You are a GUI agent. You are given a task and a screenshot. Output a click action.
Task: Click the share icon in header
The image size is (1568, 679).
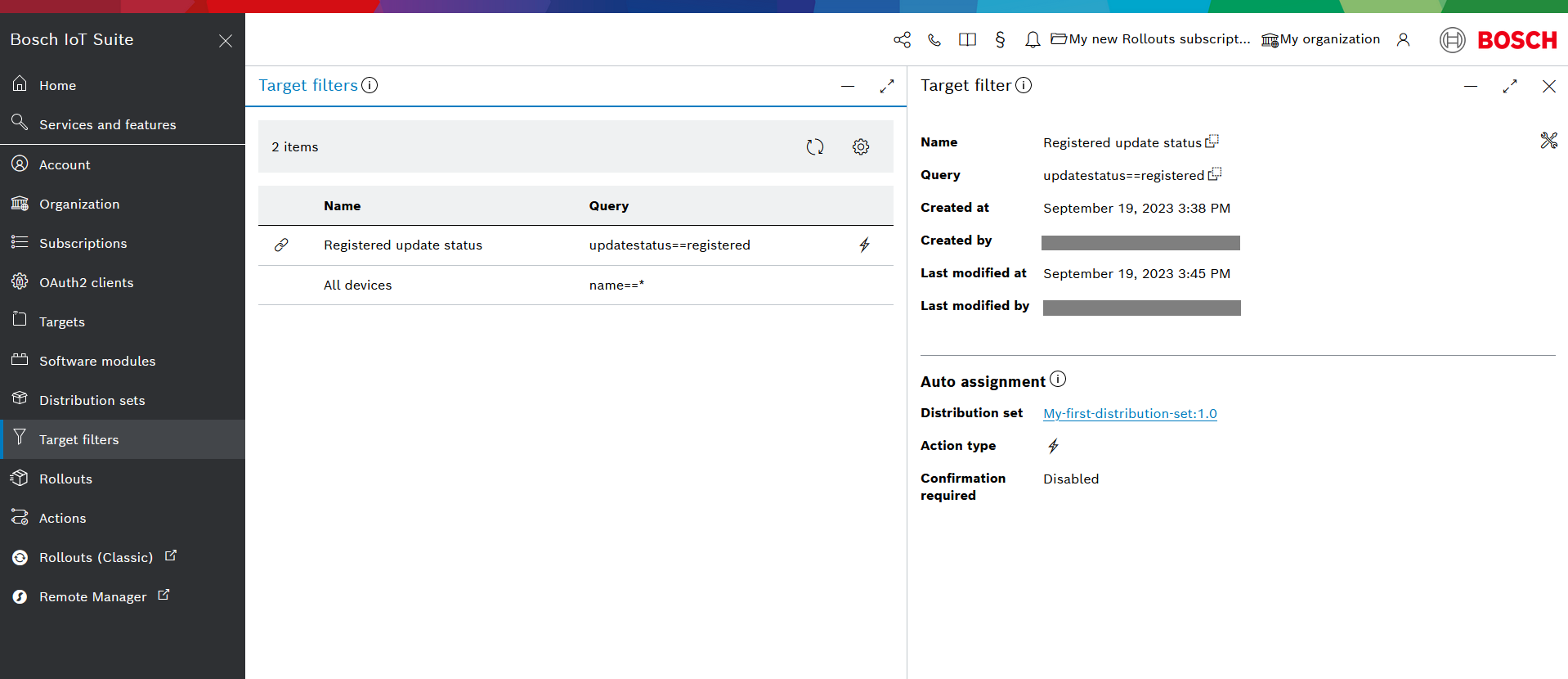pyautogui.click(x=902, y=40)
